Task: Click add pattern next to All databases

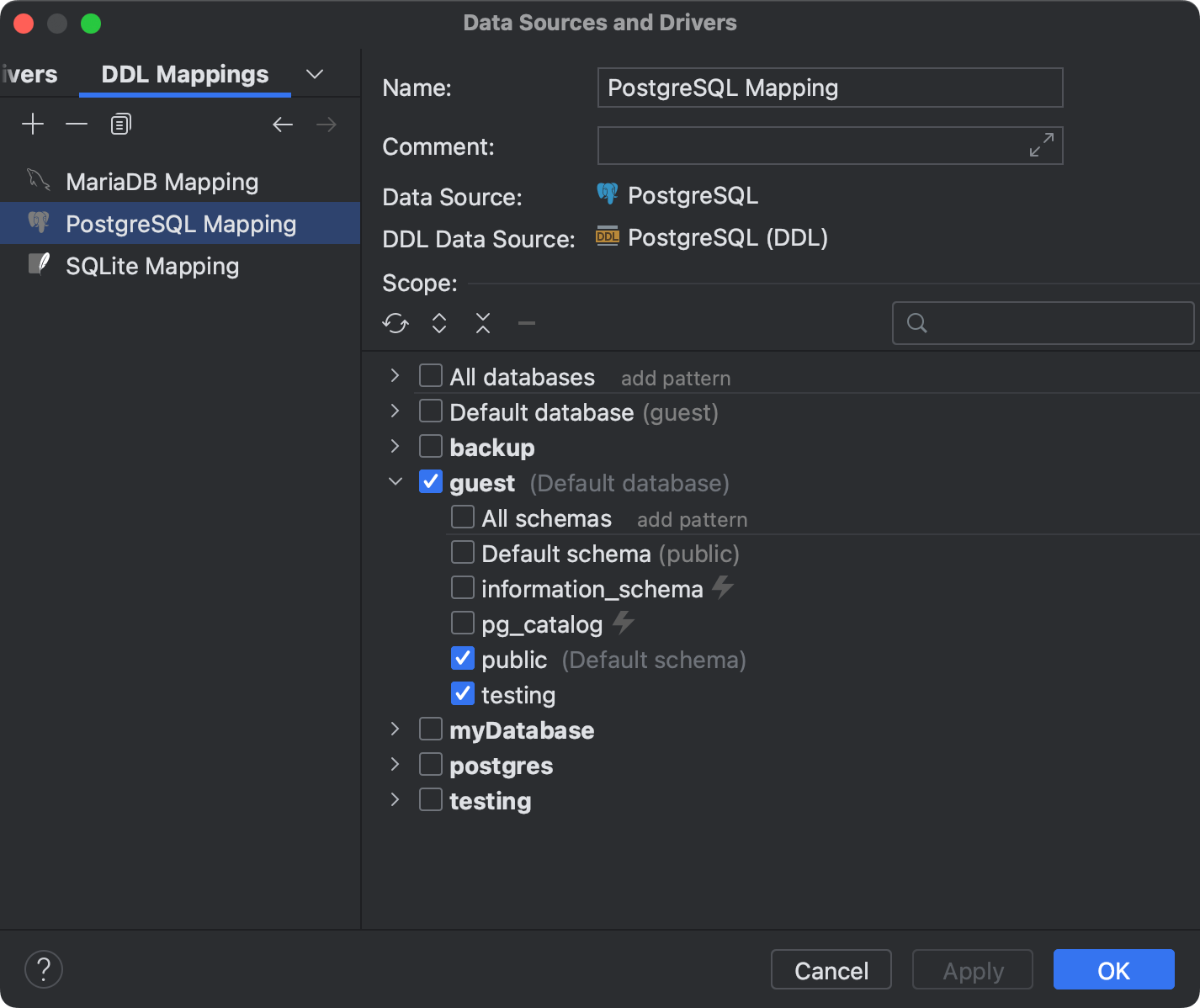Action: coord(675,378)
